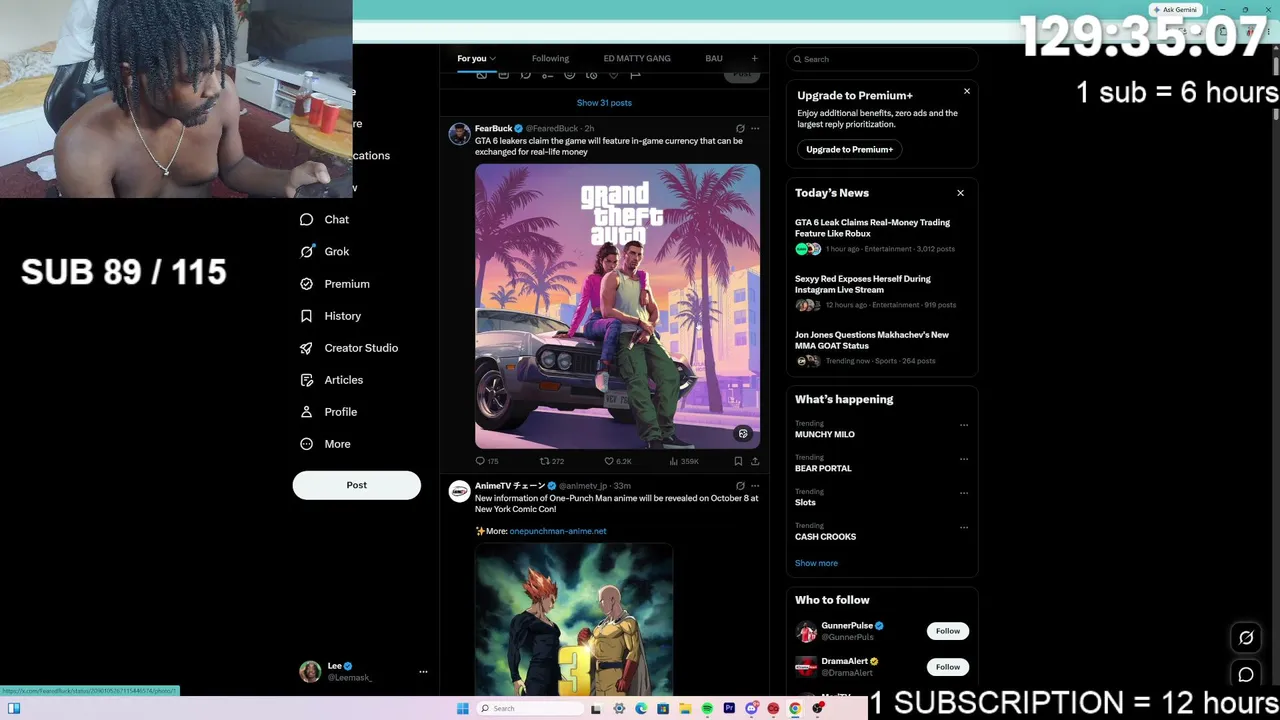Bookmark FearBuck's GTA 6 post
This screenshot has width=1280, height=720.
click(738, 461)
